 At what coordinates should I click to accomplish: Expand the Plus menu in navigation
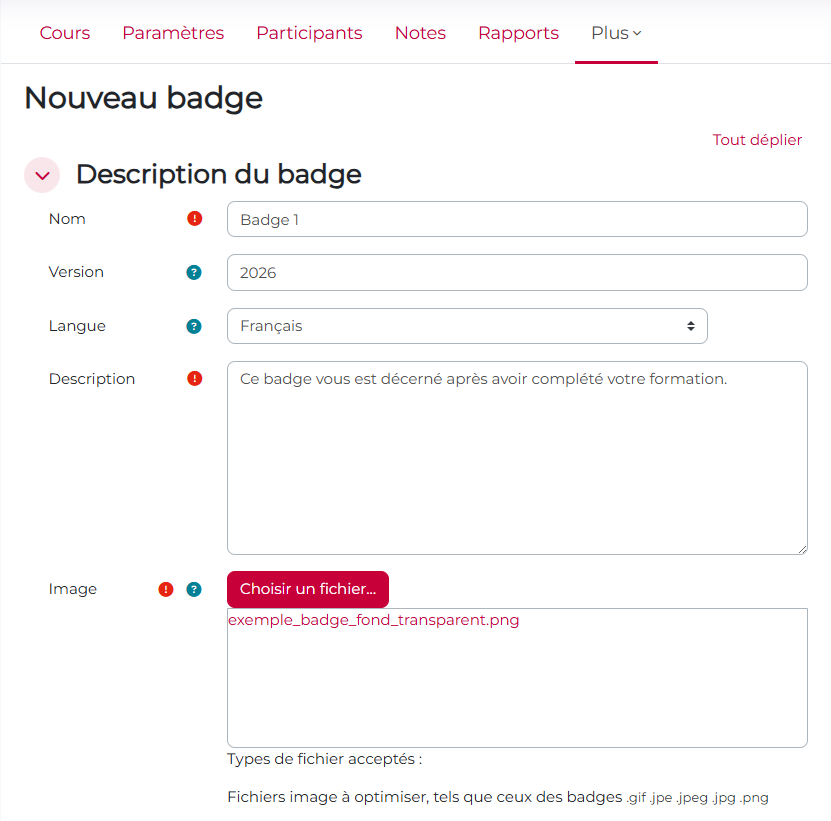pos(616,33)
